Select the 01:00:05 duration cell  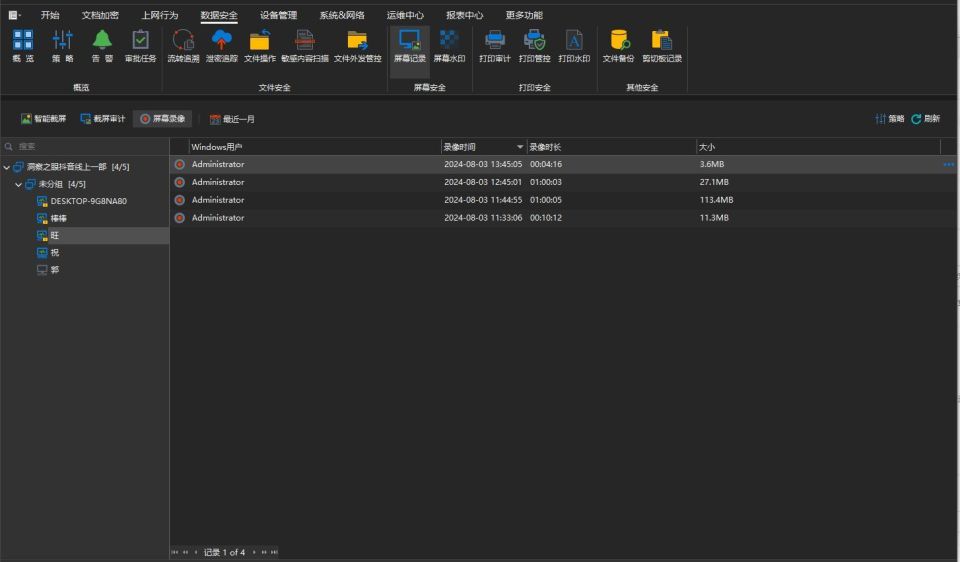click(546, 200)
